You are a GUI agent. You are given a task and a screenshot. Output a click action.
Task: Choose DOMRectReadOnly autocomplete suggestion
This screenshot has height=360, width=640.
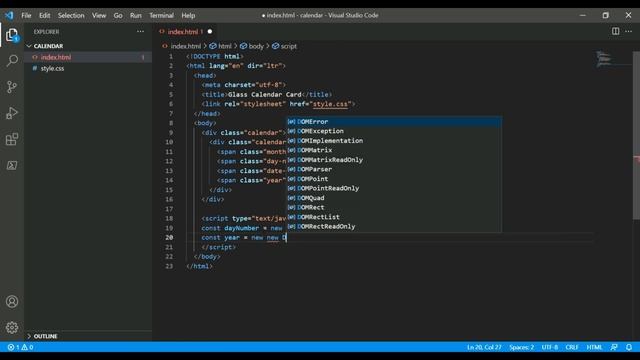click(x=394, y=227)
